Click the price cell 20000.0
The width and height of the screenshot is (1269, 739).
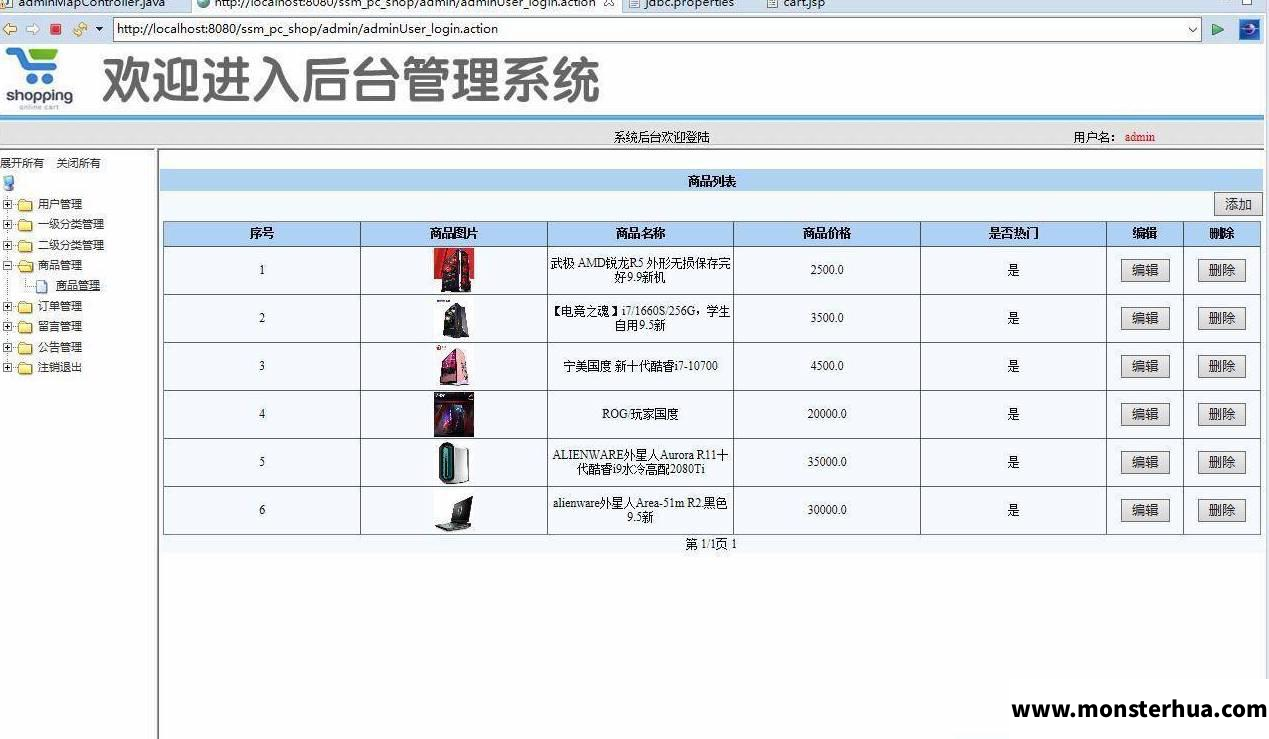[x=827, y=414]
